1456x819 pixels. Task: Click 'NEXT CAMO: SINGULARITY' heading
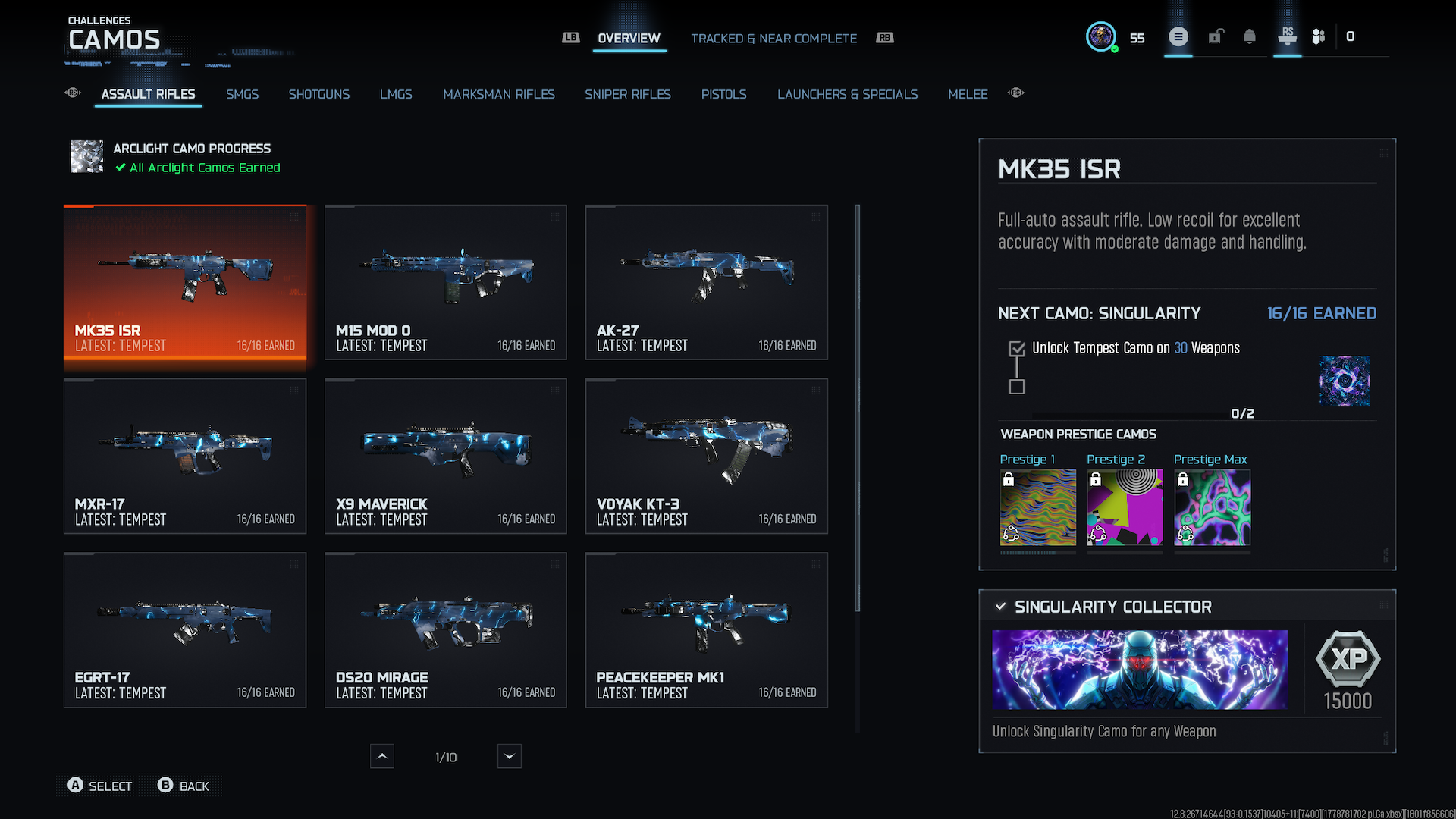coord(1099,313)
